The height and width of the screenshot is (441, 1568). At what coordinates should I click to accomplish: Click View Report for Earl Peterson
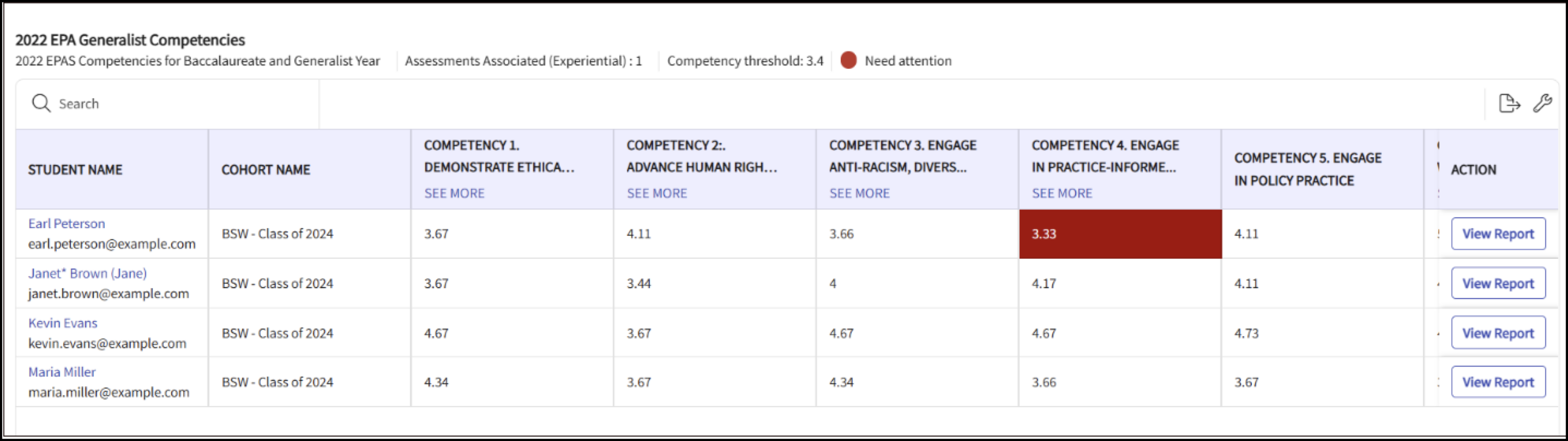click(x=1498, y=234)
